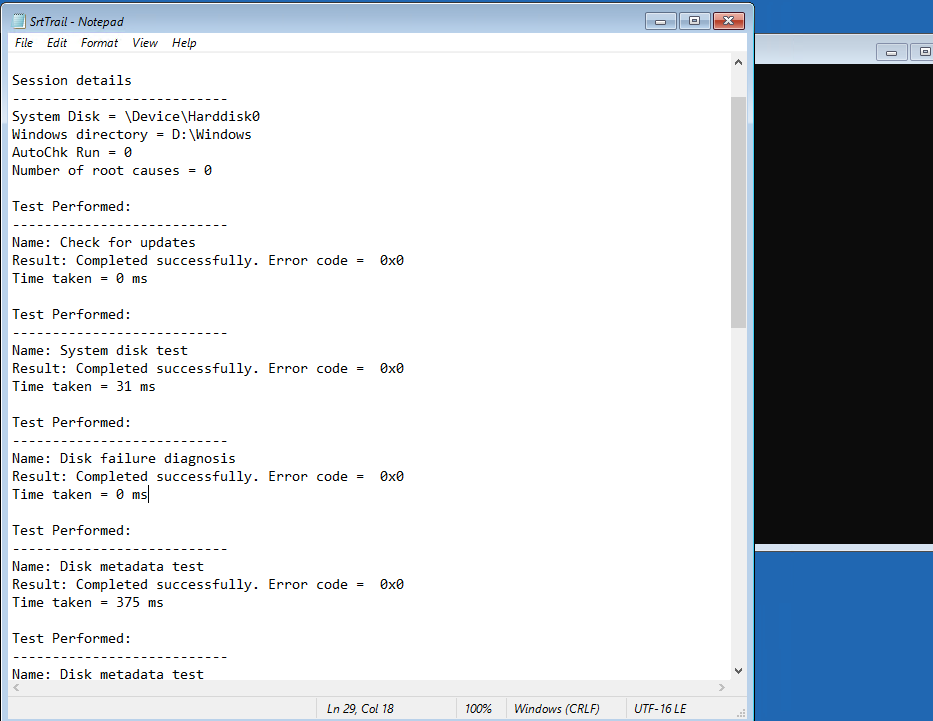Image resolution: width=933 pixels, height=721 pixels.
Task: Click the Notepad icon in title bar
Action: click(x=19, y=21)
